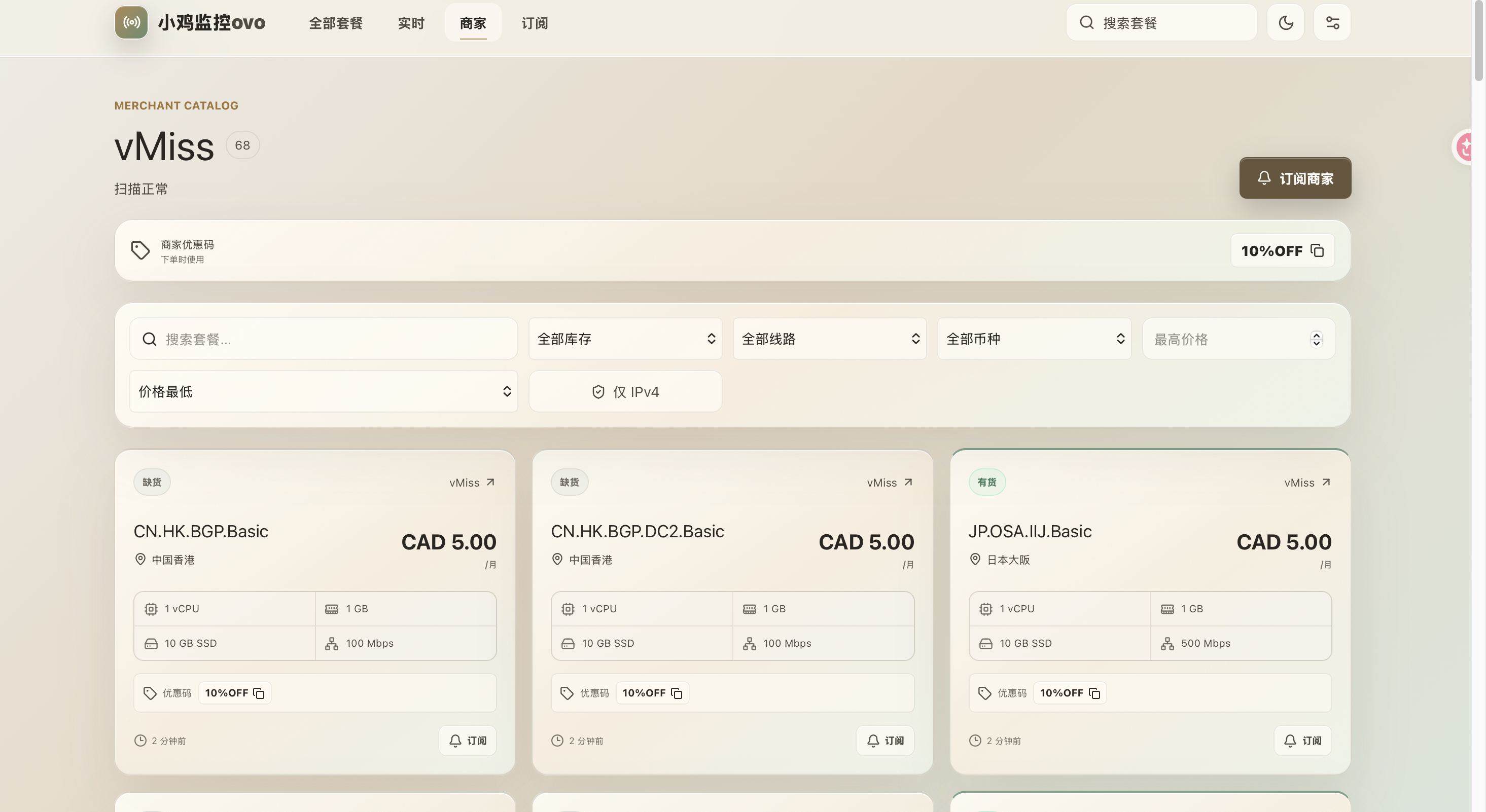
Task: Copy coupon on JP.OSA.IIJ.Basic card
Action: pyautogui.click(x=1070, y=692)
